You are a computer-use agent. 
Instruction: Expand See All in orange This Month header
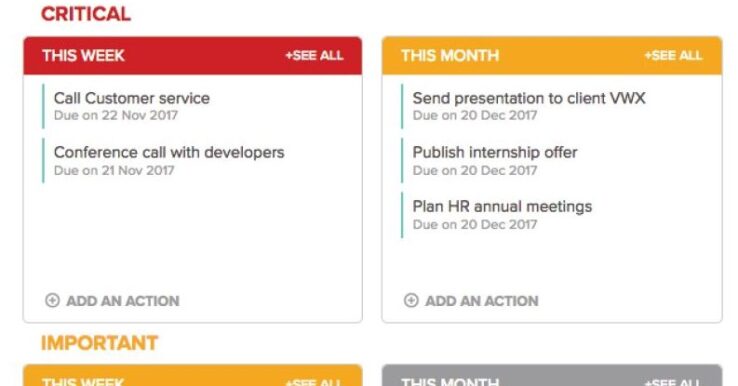(x=673, y=56)
